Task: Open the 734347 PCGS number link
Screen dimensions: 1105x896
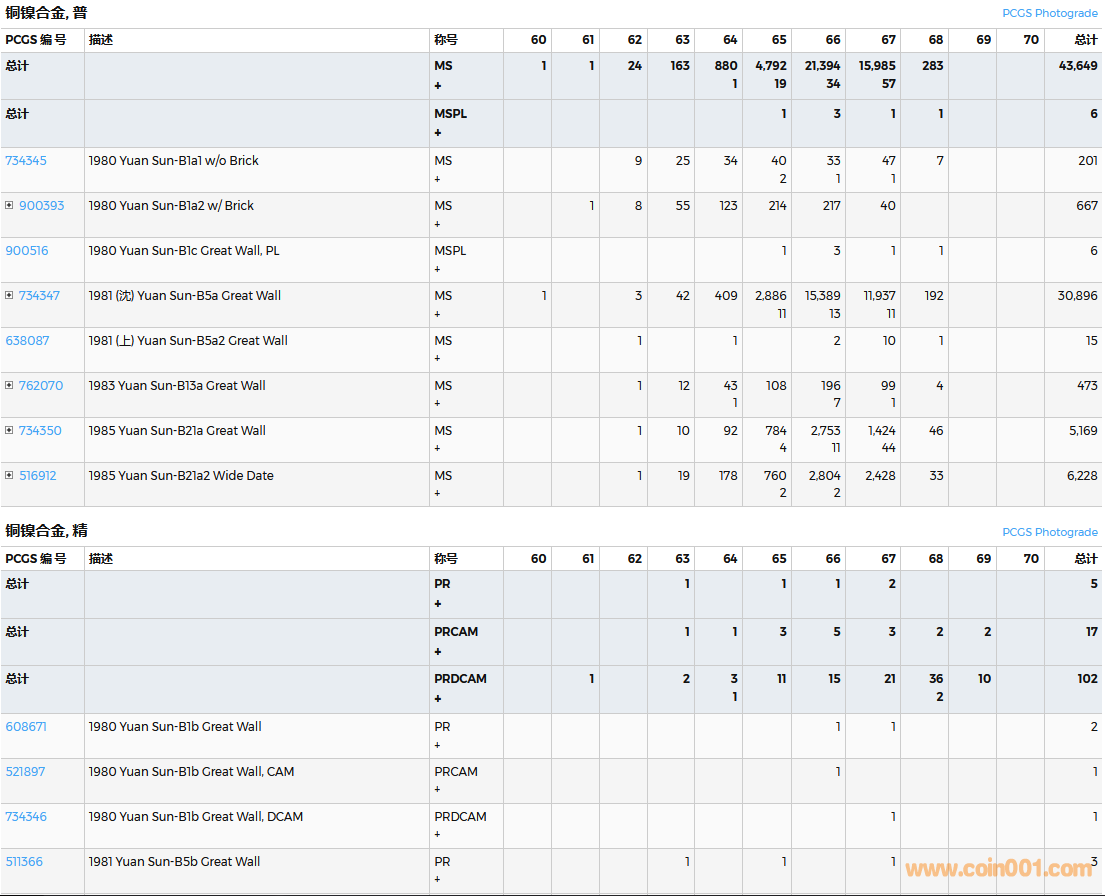Action: pos(39,295)
